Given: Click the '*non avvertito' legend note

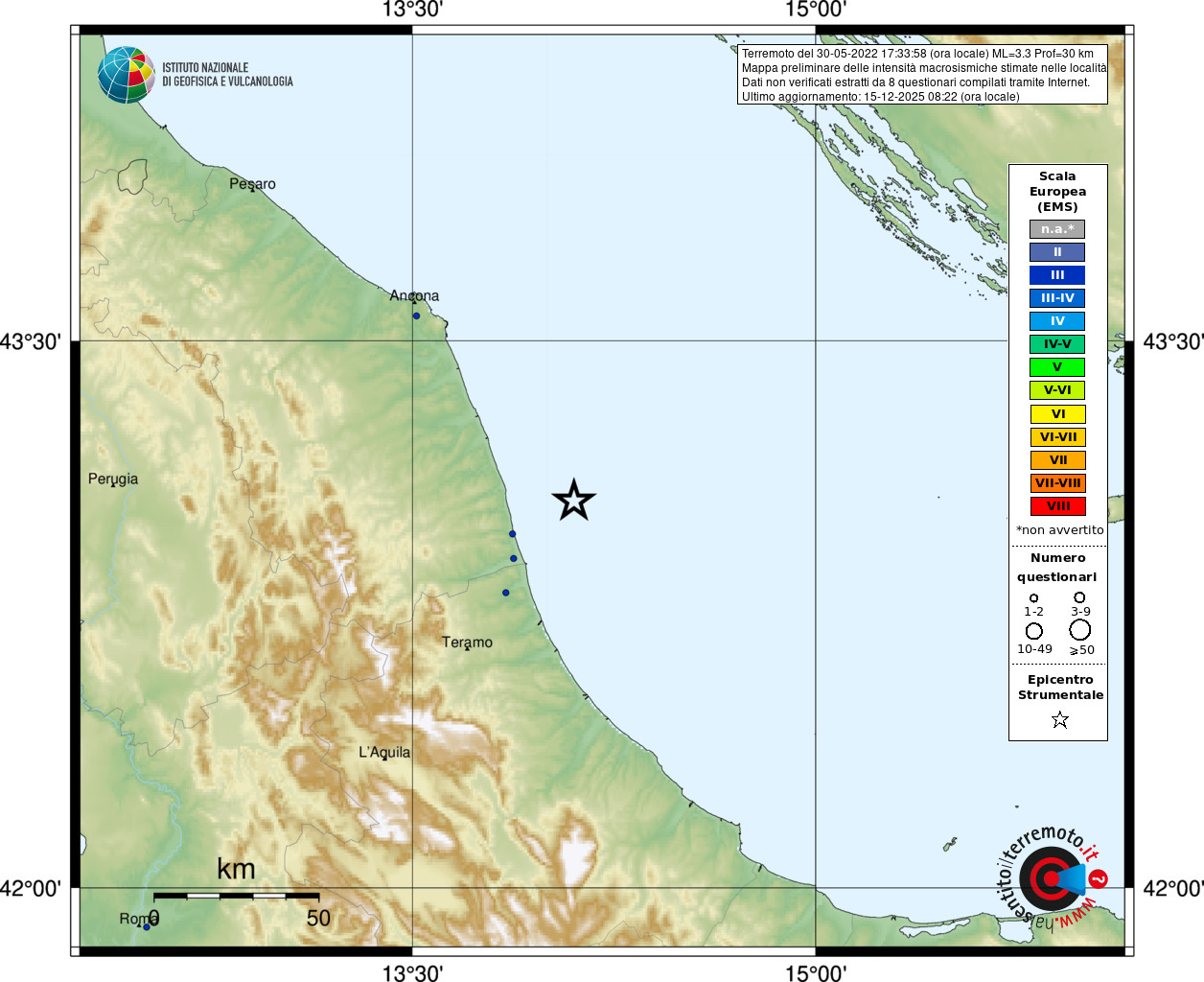Looking at the screenshot, I should tap(1060, 530).
